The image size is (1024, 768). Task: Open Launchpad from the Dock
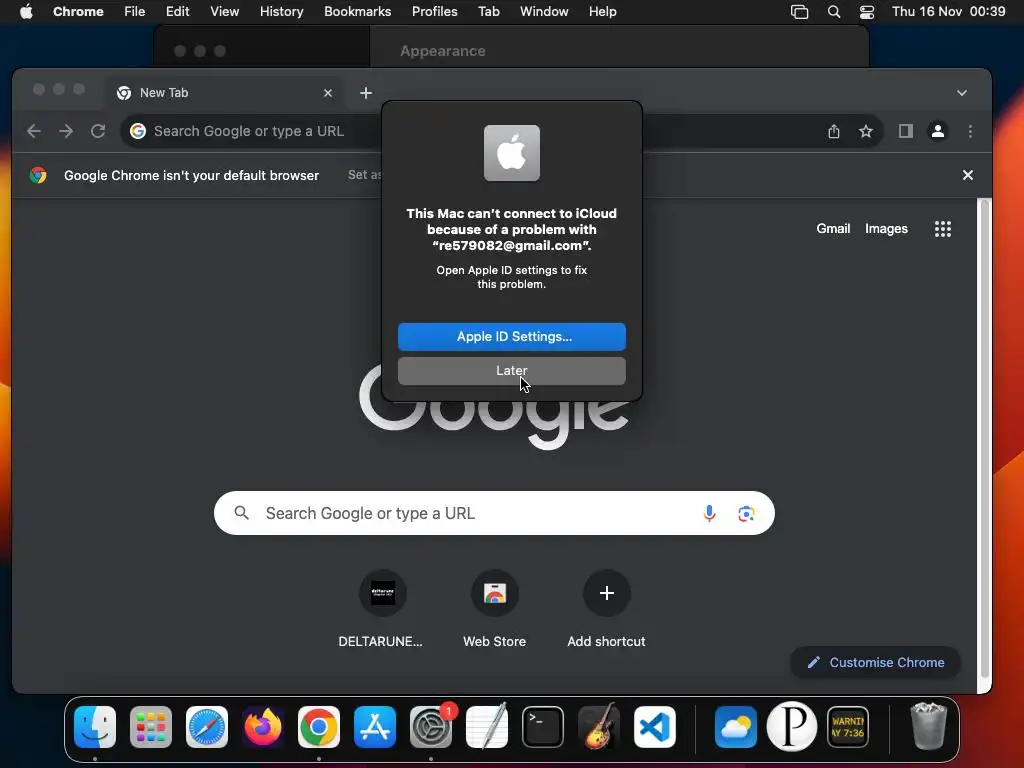tap(151, 727)
